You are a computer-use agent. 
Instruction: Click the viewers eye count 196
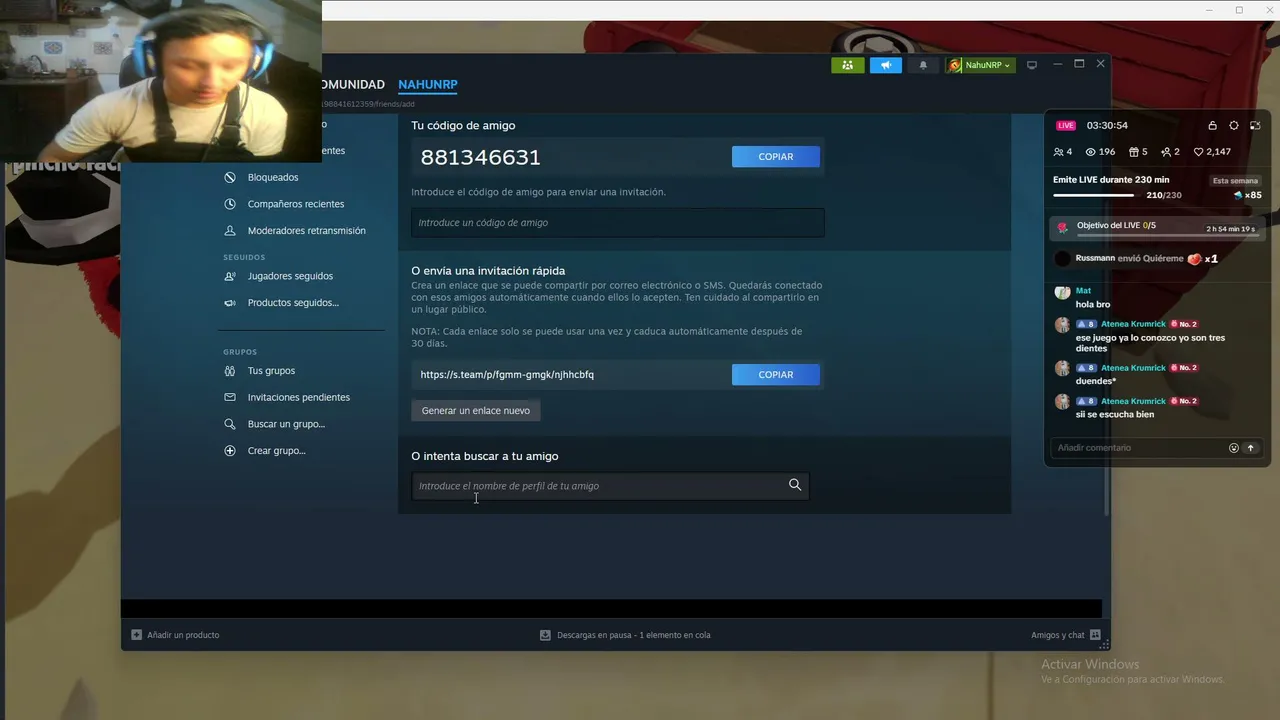click(x=1100, y=152)
